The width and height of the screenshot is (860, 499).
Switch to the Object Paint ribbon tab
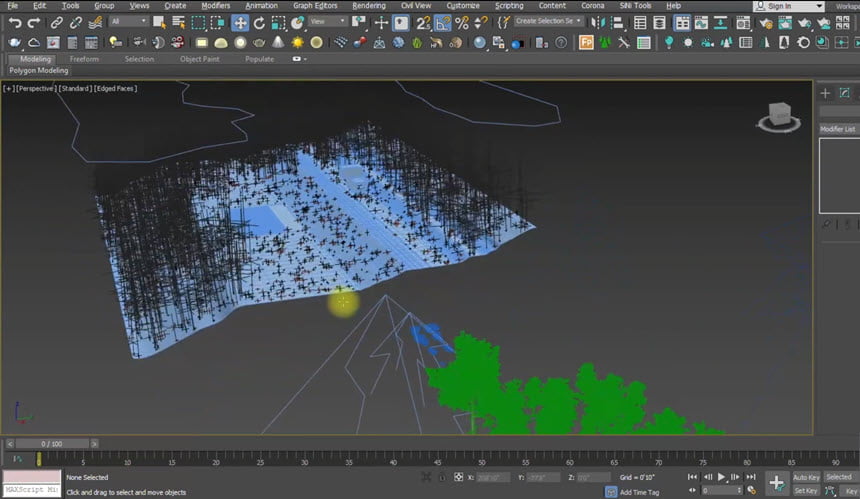tap(200, 59)
